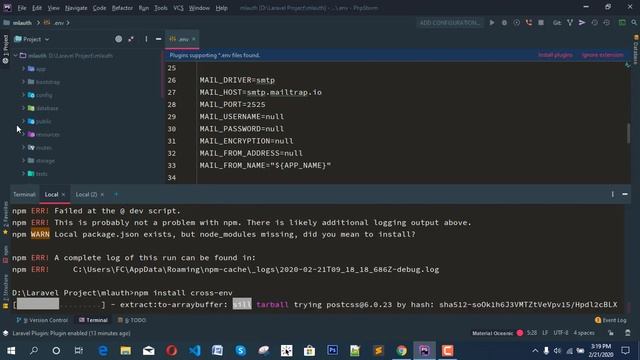Open the Event Log
The height and width of the screenshot is (360, 640).
tap(611, 320)
